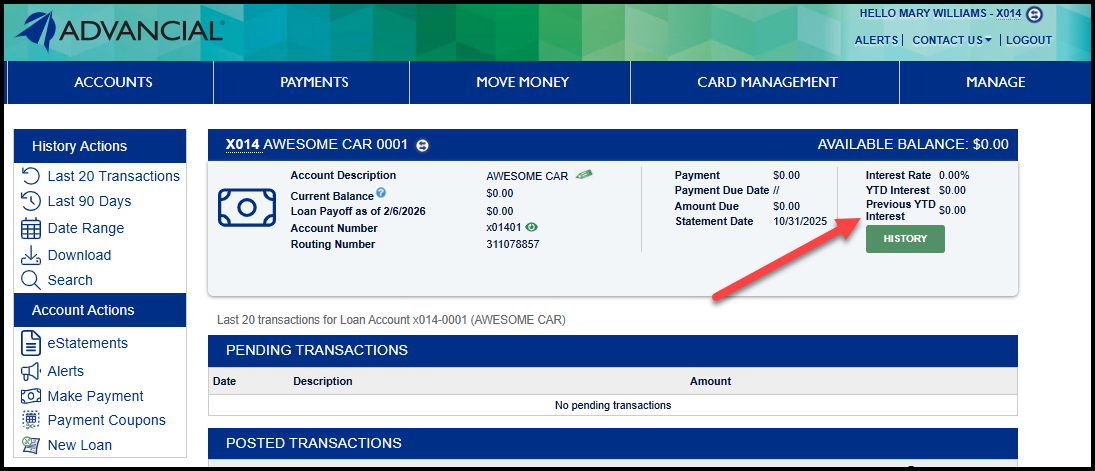
Task: Click the Alerts megaphone icon in sidebar
Action: tap(31, 371)
